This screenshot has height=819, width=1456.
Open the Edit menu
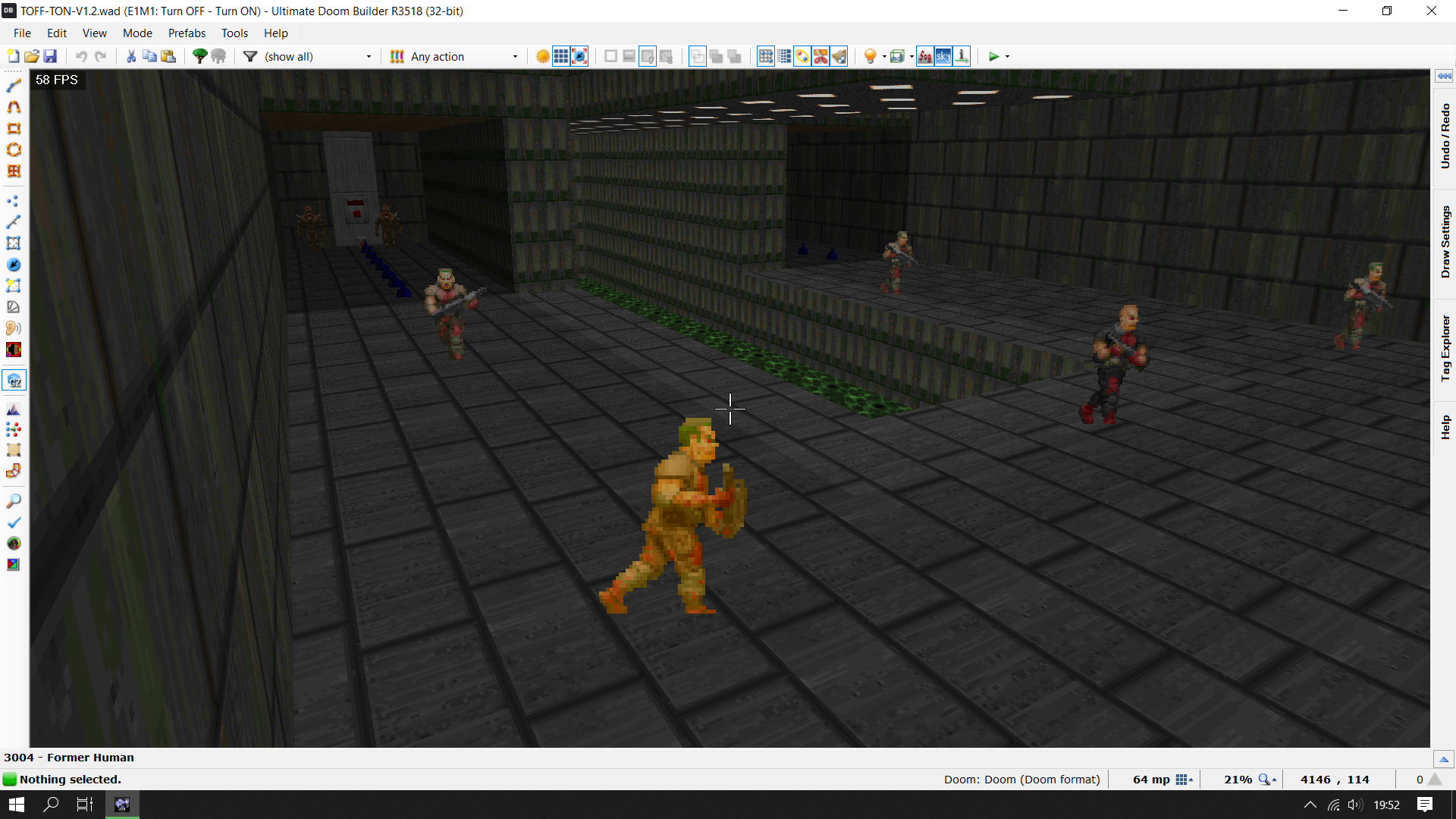click(57, 33)
